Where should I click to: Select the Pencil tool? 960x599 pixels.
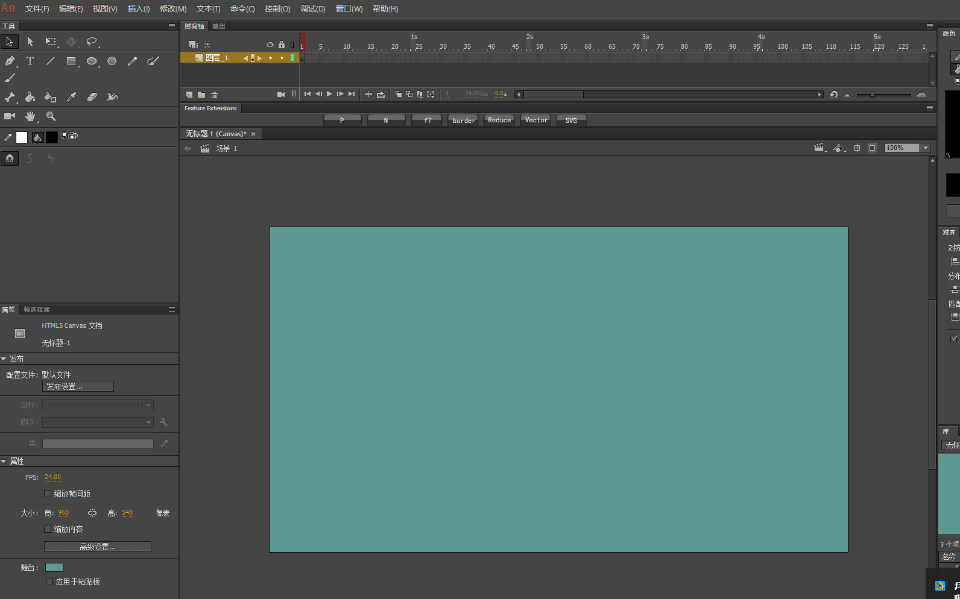132,61
